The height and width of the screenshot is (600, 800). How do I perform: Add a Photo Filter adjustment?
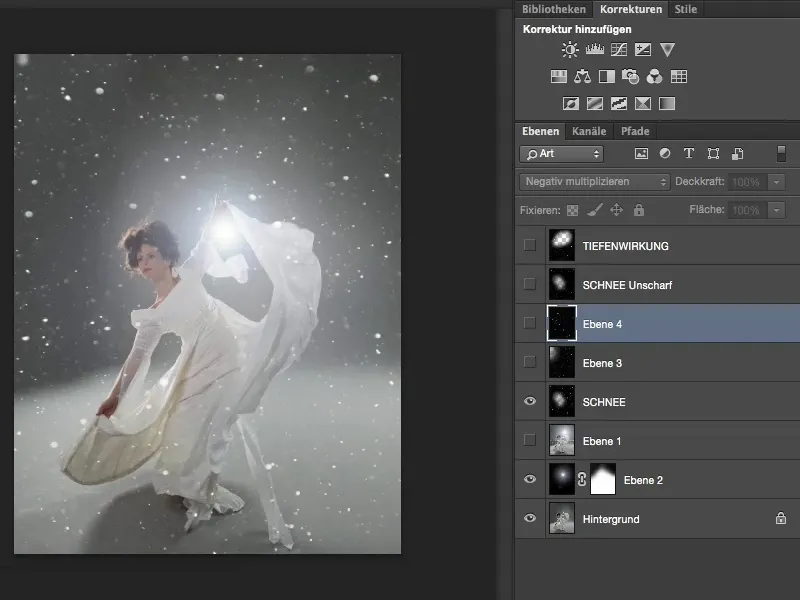[x=630, y=76]
